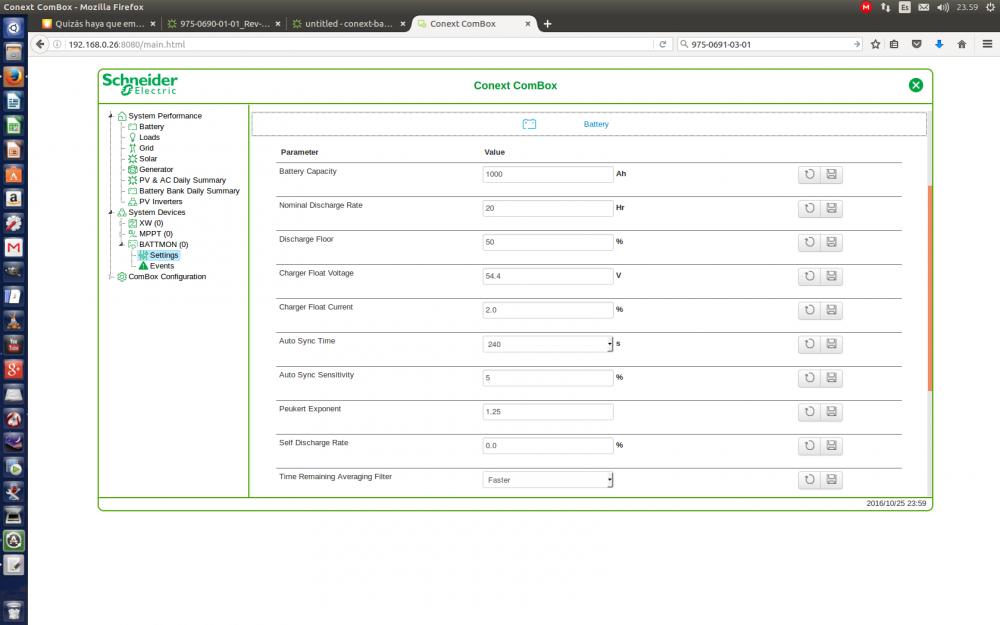Close the Conext ComBox panel with green X
The image size is (1000, 625).
point(916,85)
